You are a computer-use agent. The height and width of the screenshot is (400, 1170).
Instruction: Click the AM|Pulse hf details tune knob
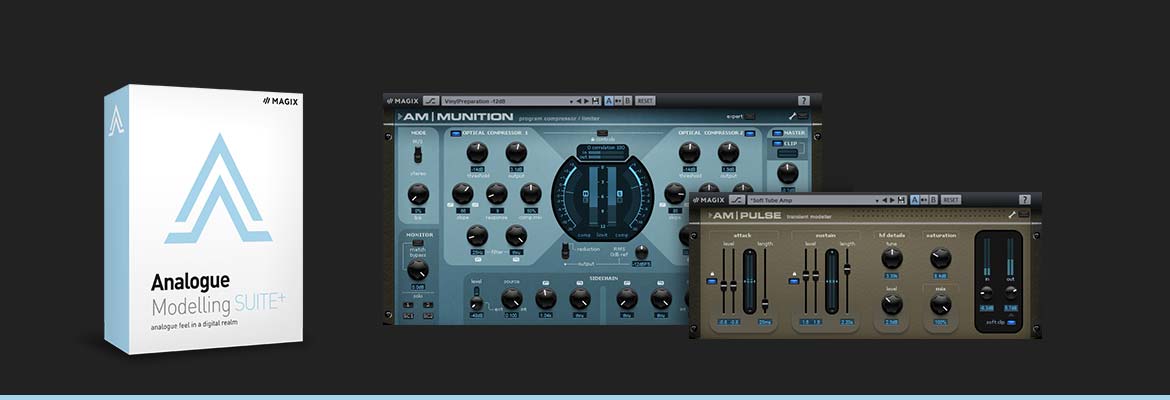click(x=892, y=257)
